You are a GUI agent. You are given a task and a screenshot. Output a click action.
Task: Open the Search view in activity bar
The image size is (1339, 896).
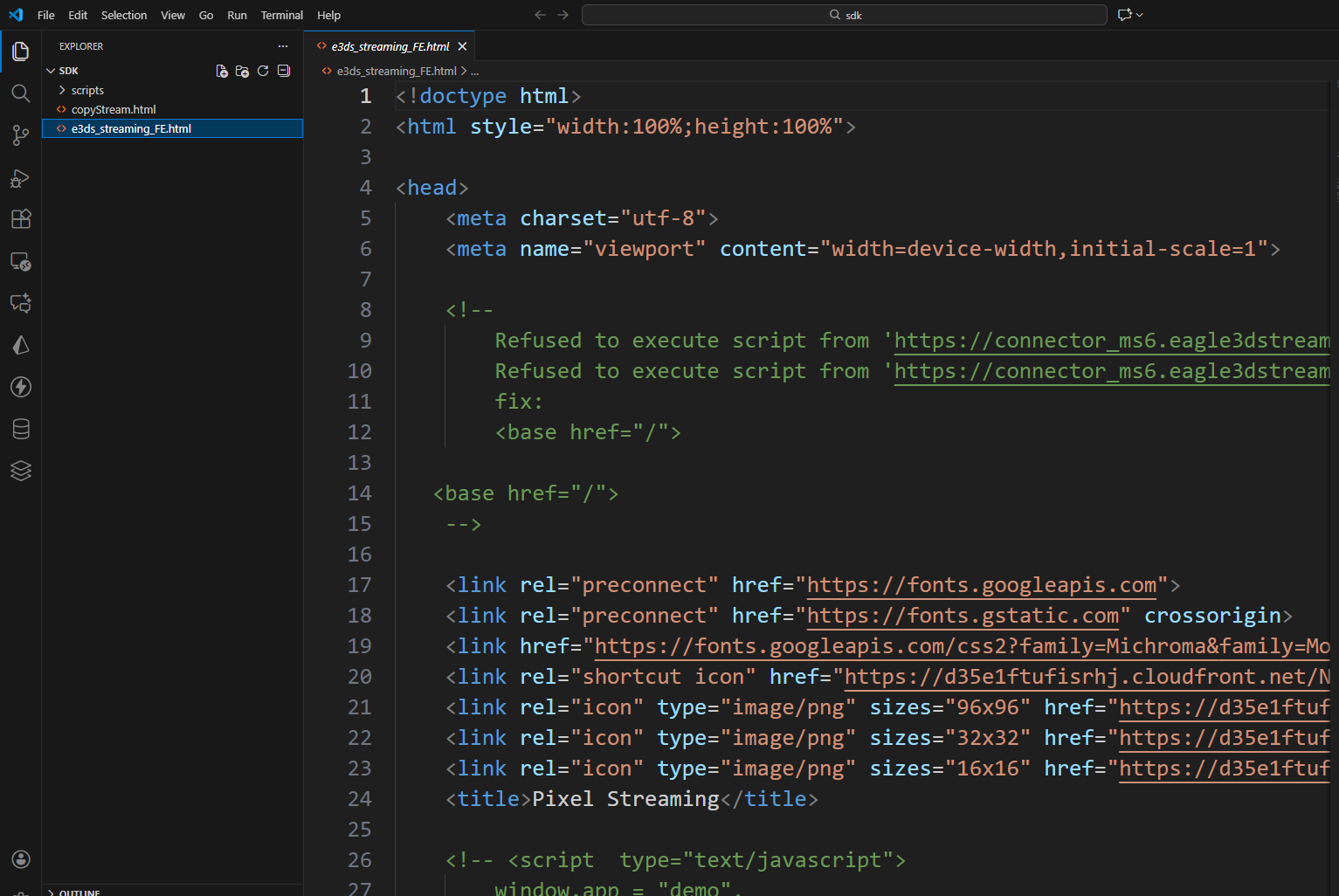[20, 93]
